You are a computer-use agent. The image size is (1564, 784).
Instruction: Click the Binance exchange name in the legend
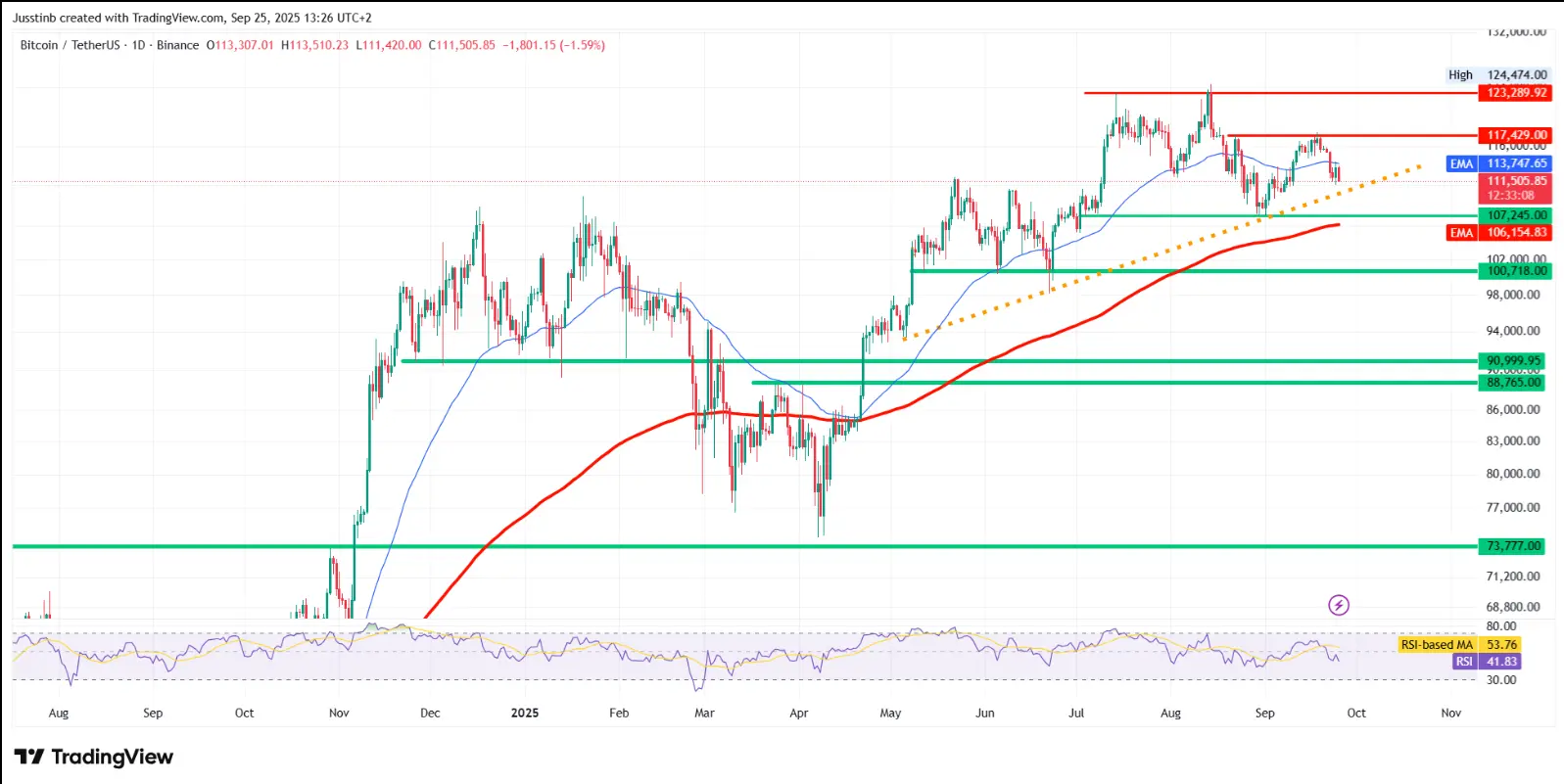(x=177, y=45)
